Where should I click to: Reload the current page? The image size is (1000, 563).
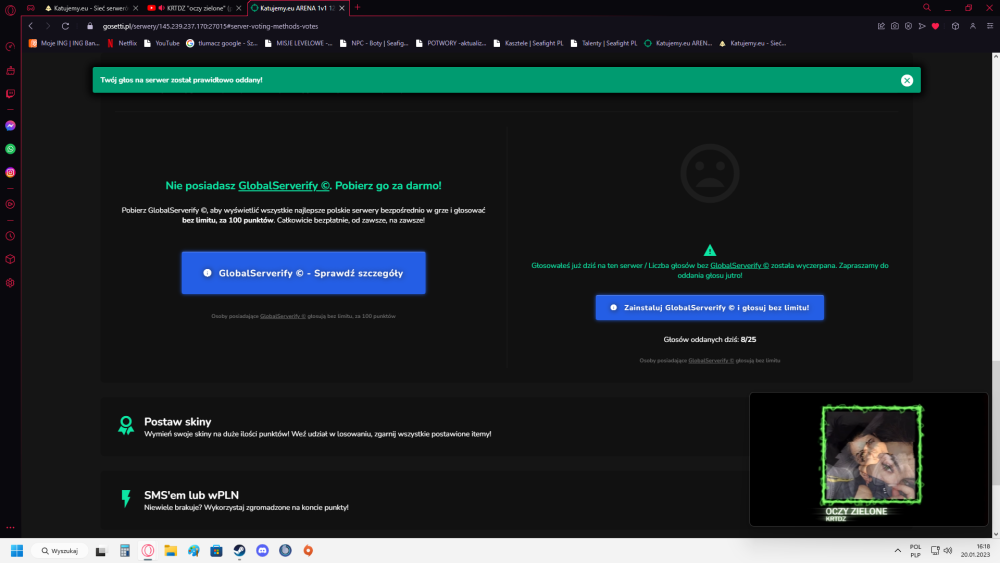click(65, 26)
